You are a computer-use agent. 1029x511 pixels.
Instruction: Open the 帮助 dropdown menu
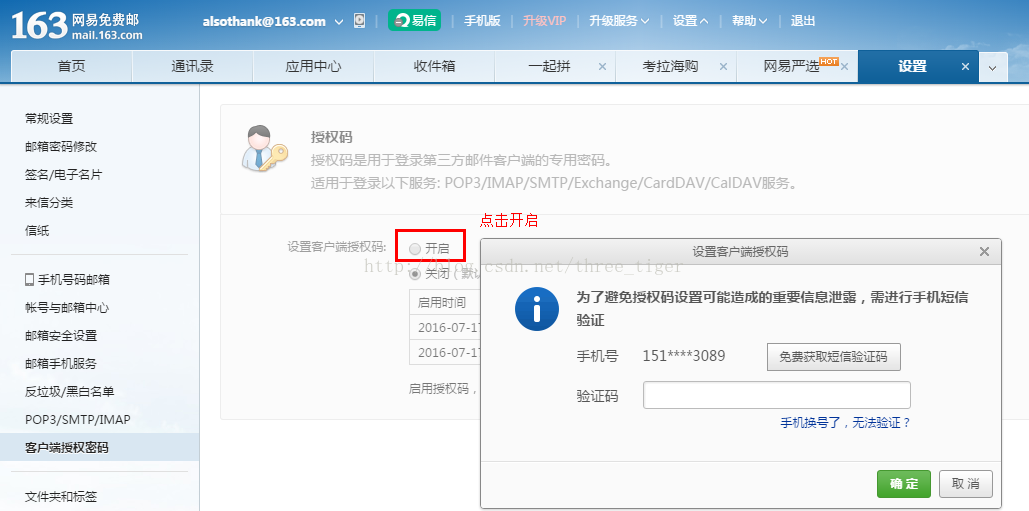(x=749, y=21)
